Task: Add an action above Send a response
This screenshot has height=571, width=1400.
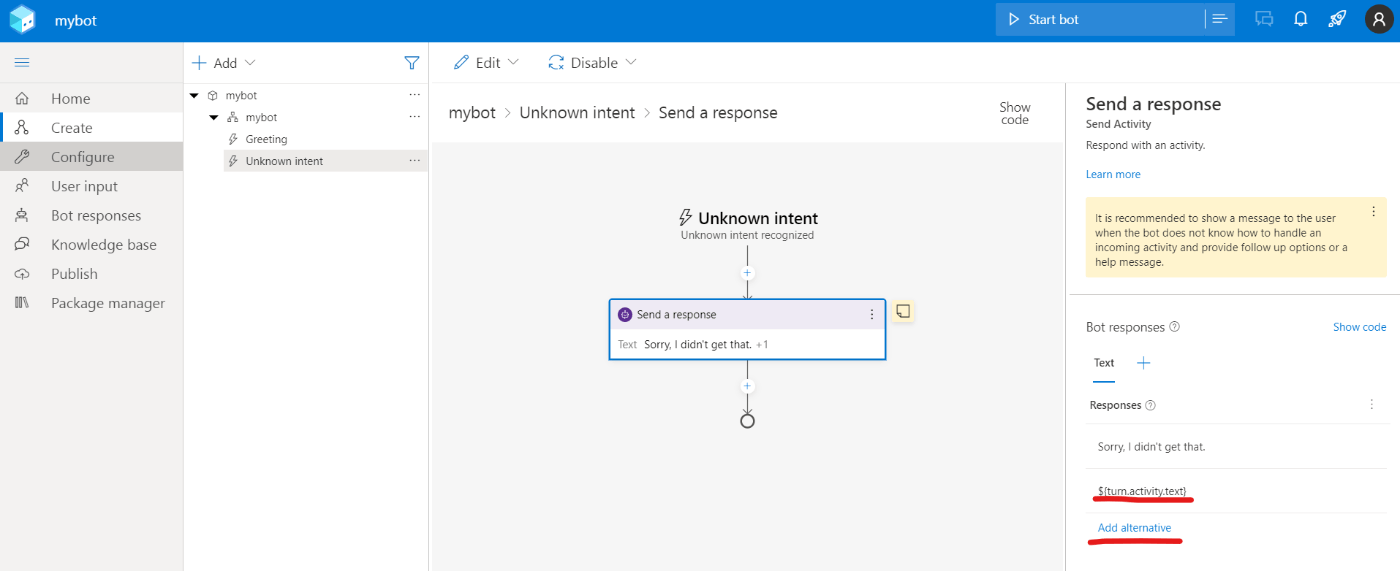Action: coord(747,273)
